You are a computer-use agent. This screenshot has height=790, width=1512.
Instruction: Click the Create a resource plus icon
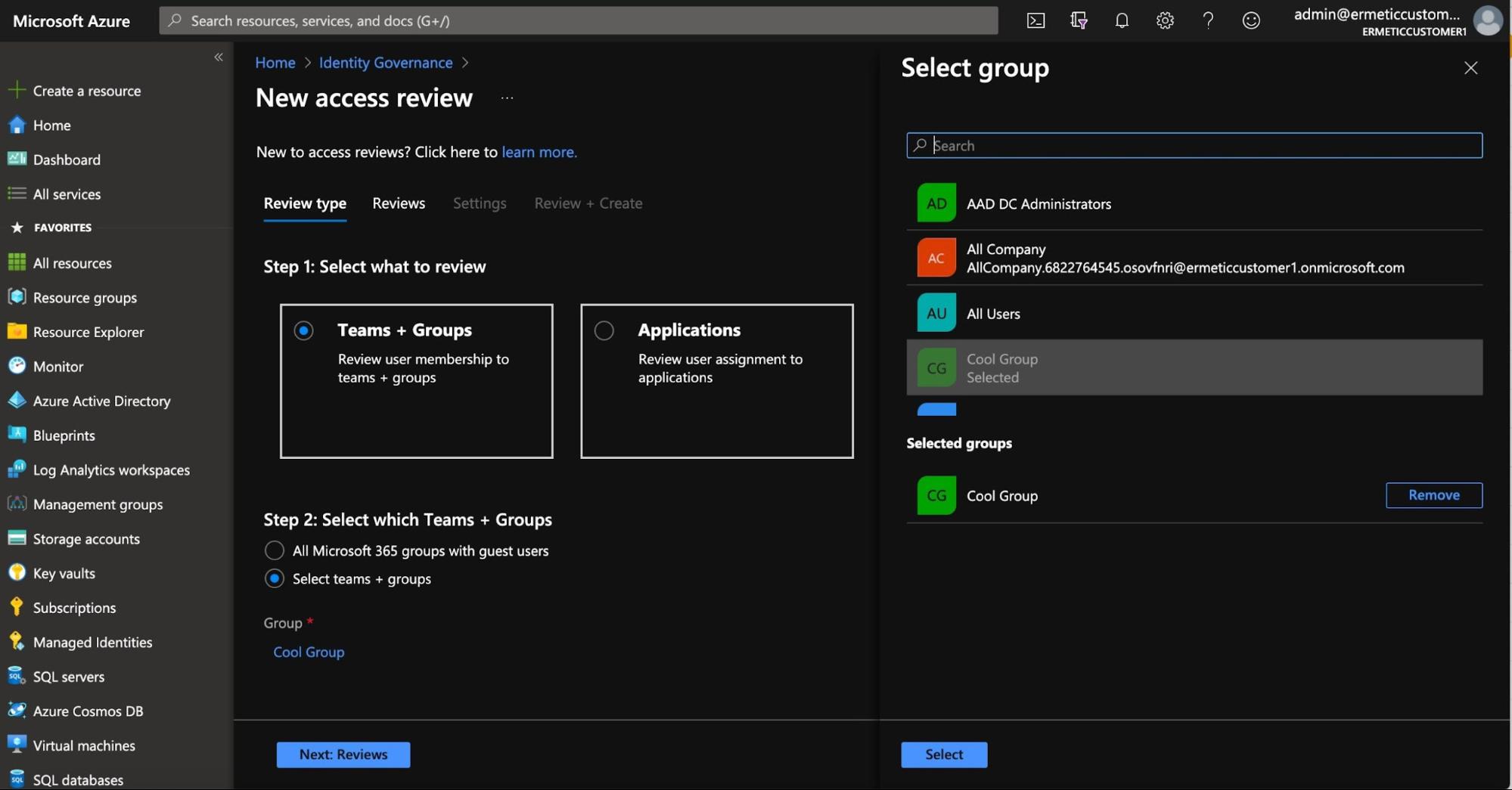(x=17, y=90)
